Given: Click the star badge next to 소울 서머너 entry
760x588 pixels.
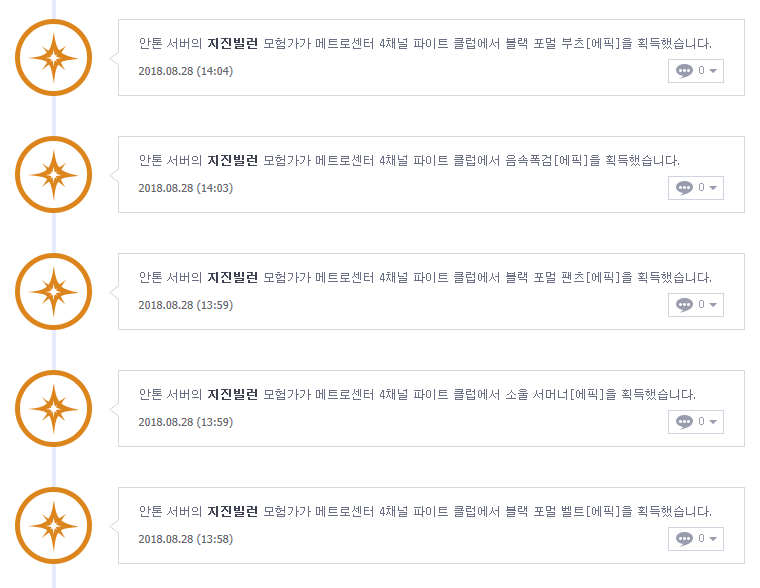Looking at the screenshot, I should click(53, 409).
